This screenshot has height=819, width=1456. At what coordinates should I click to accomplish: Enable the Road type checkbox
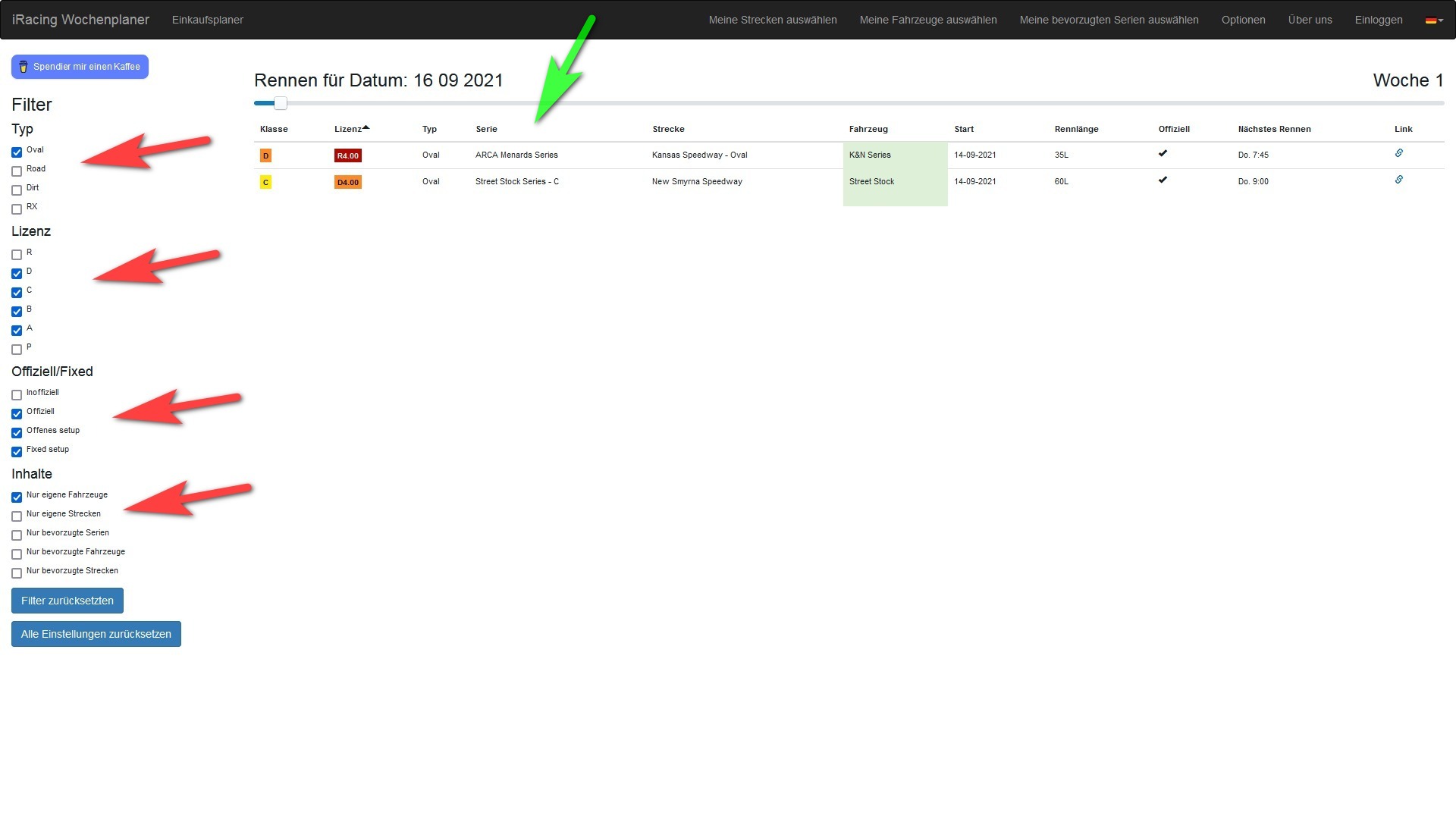(17, 171)
